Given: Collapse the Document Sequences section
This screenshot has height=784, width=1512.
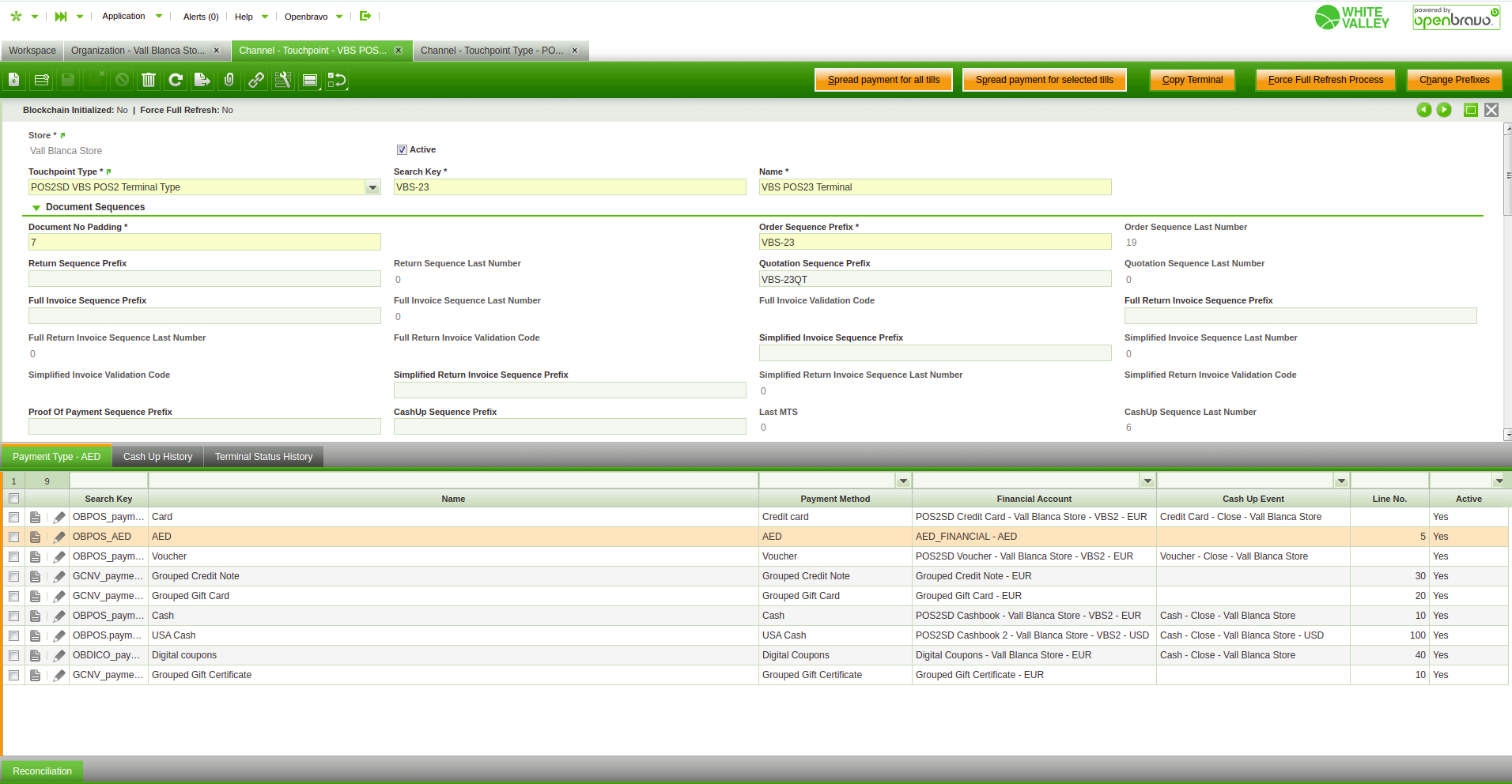Looking at the screenshot, I should click(36, 208).
